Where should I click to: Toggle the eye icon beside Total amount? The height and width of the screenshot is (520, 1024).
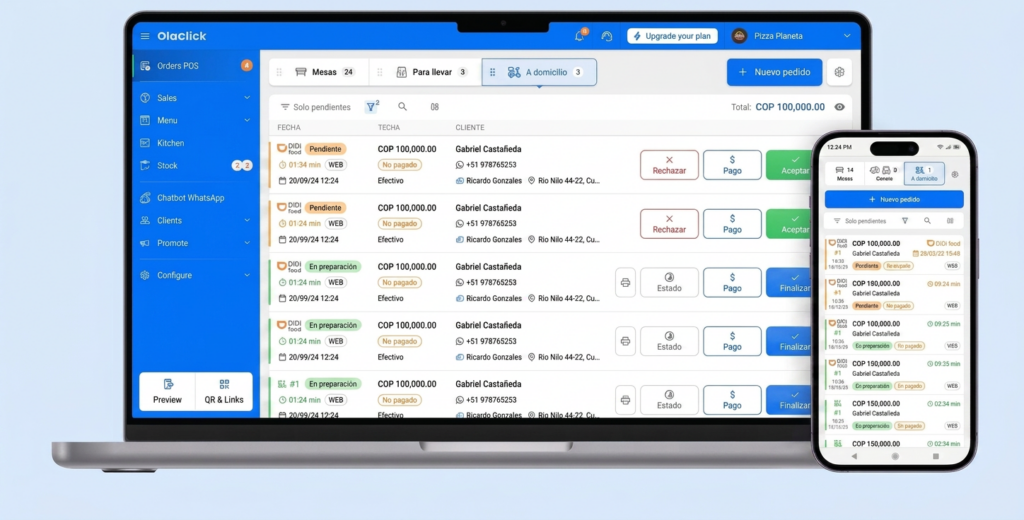click(x=839, y=107)
